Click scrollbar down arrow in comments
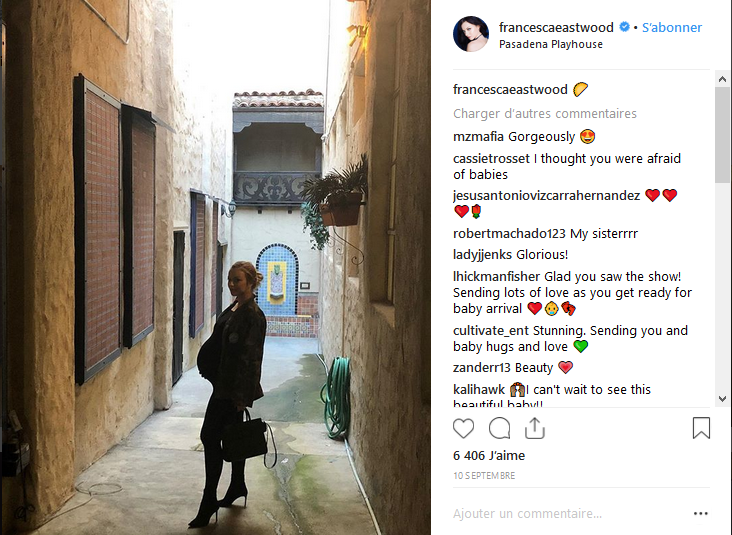Viewport: 732px width, 535px height. click(722, 399)
